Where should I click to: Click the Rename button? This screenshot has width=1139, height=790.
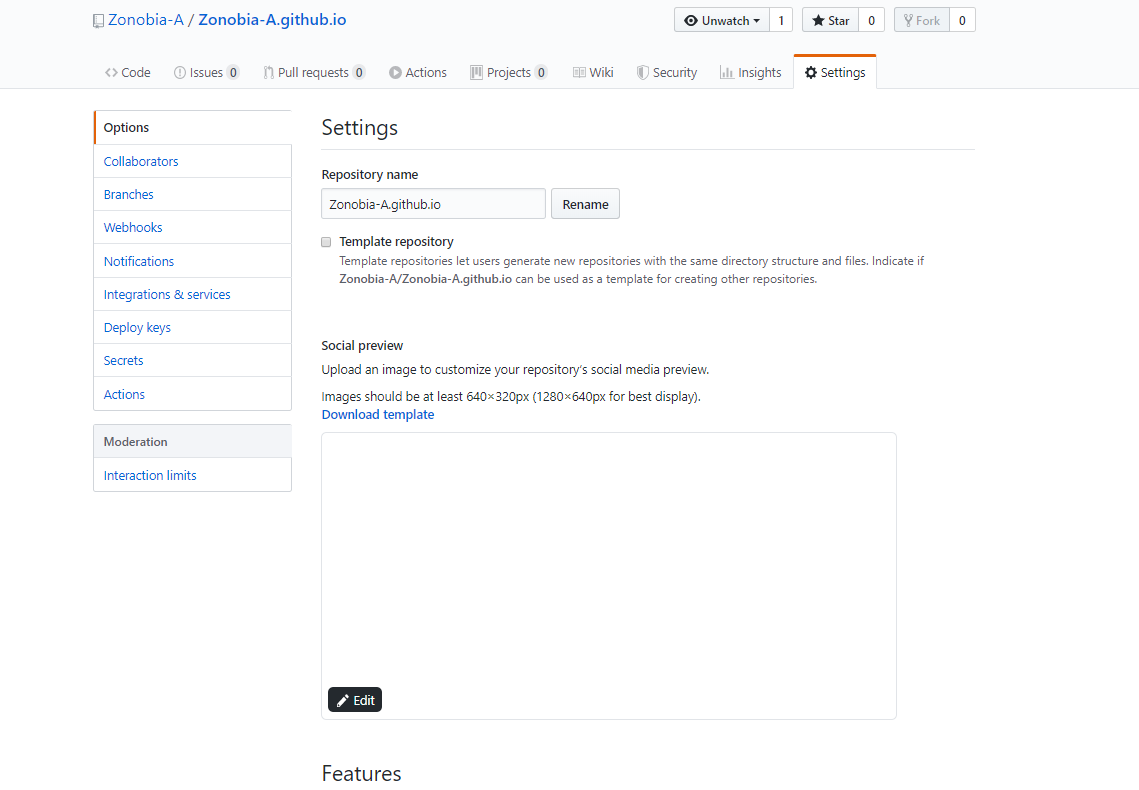click(585, 203)
